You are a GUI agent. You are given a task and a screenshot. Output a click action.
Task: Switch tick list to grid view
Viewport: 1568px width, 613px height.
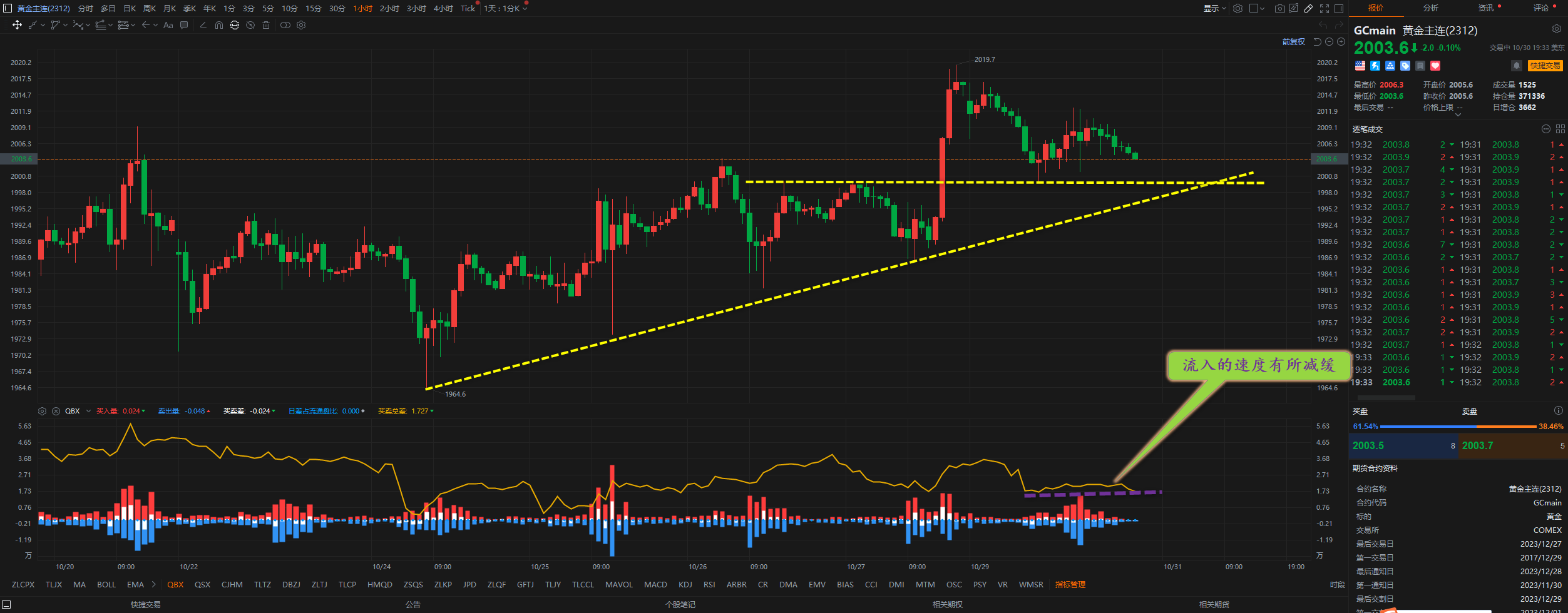point(1560,129)
